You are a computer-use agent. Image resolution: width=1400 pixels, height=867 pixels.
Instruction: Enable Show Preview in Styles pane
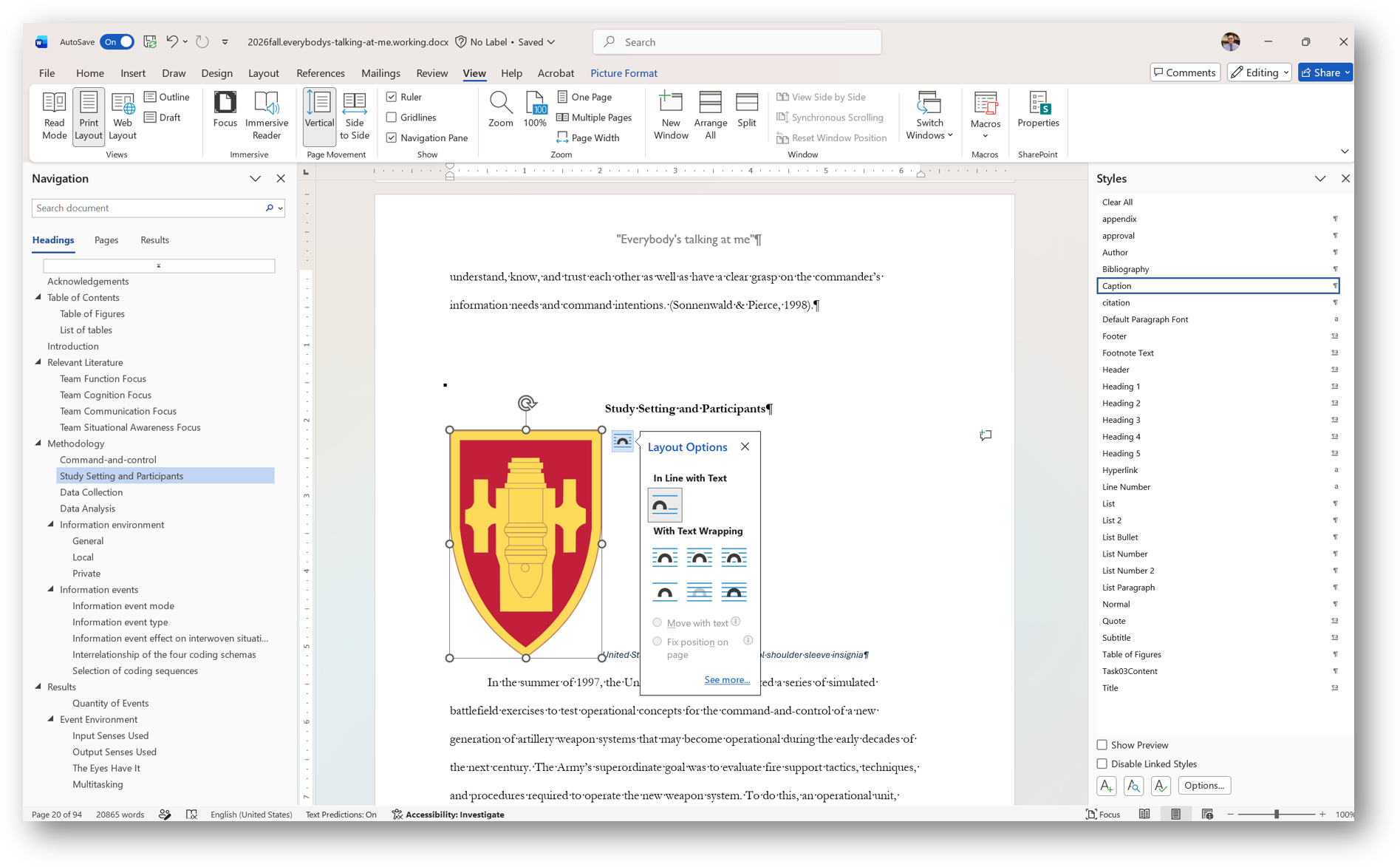click(1102, 745)
